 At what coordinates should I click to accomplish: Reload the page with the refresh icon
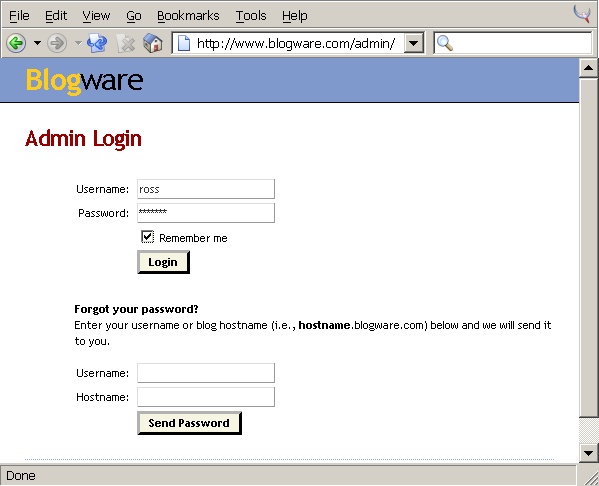click(97, 43)
